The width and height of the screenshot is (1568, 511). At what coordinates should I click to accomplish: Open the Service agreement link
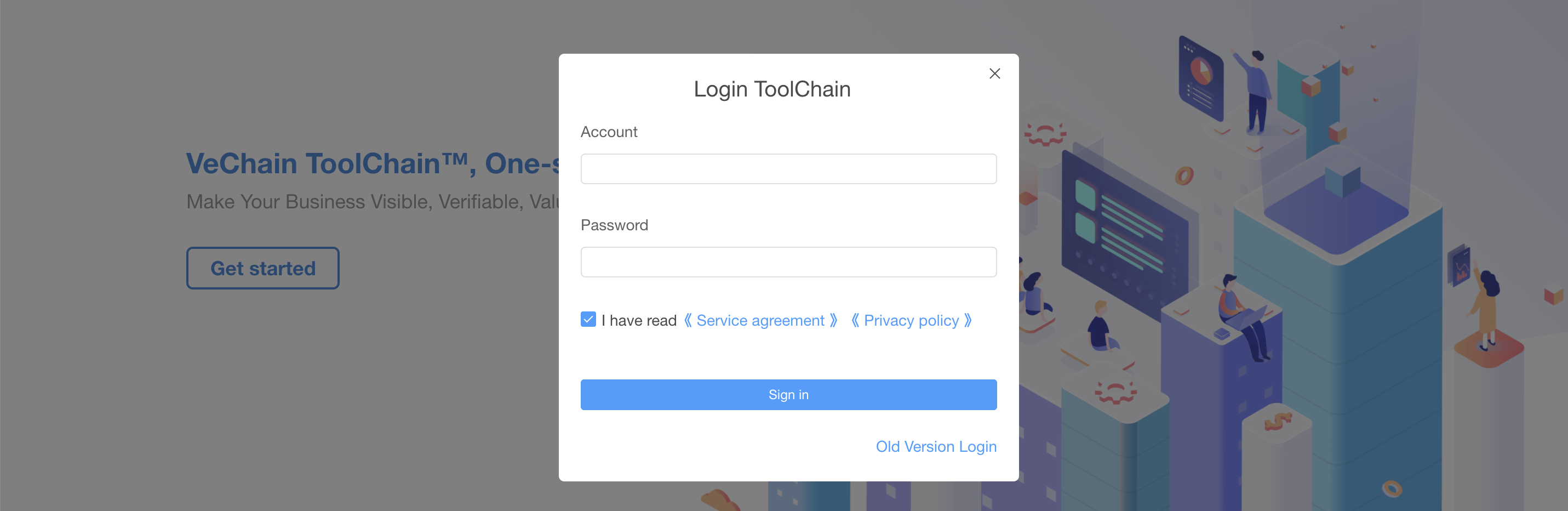point(760,320)
